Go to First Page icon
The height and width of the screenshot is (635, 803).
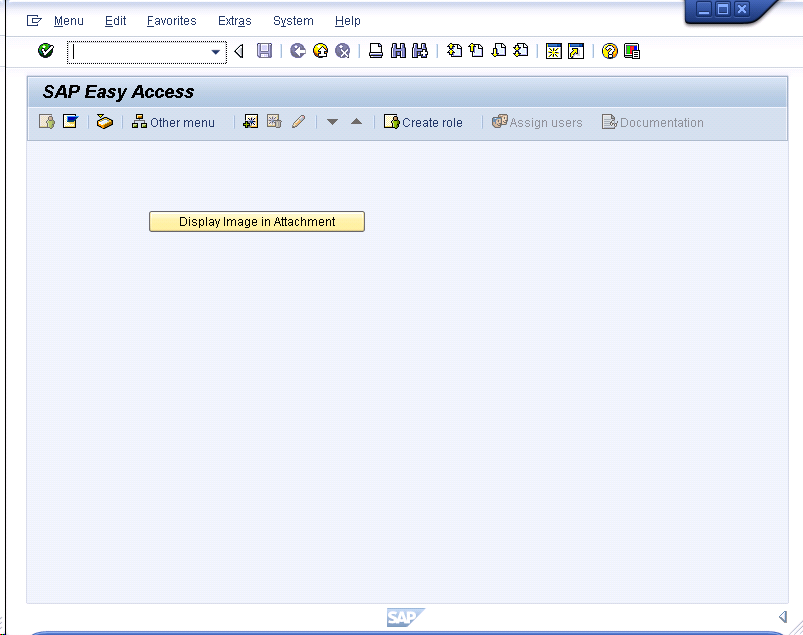454,51
